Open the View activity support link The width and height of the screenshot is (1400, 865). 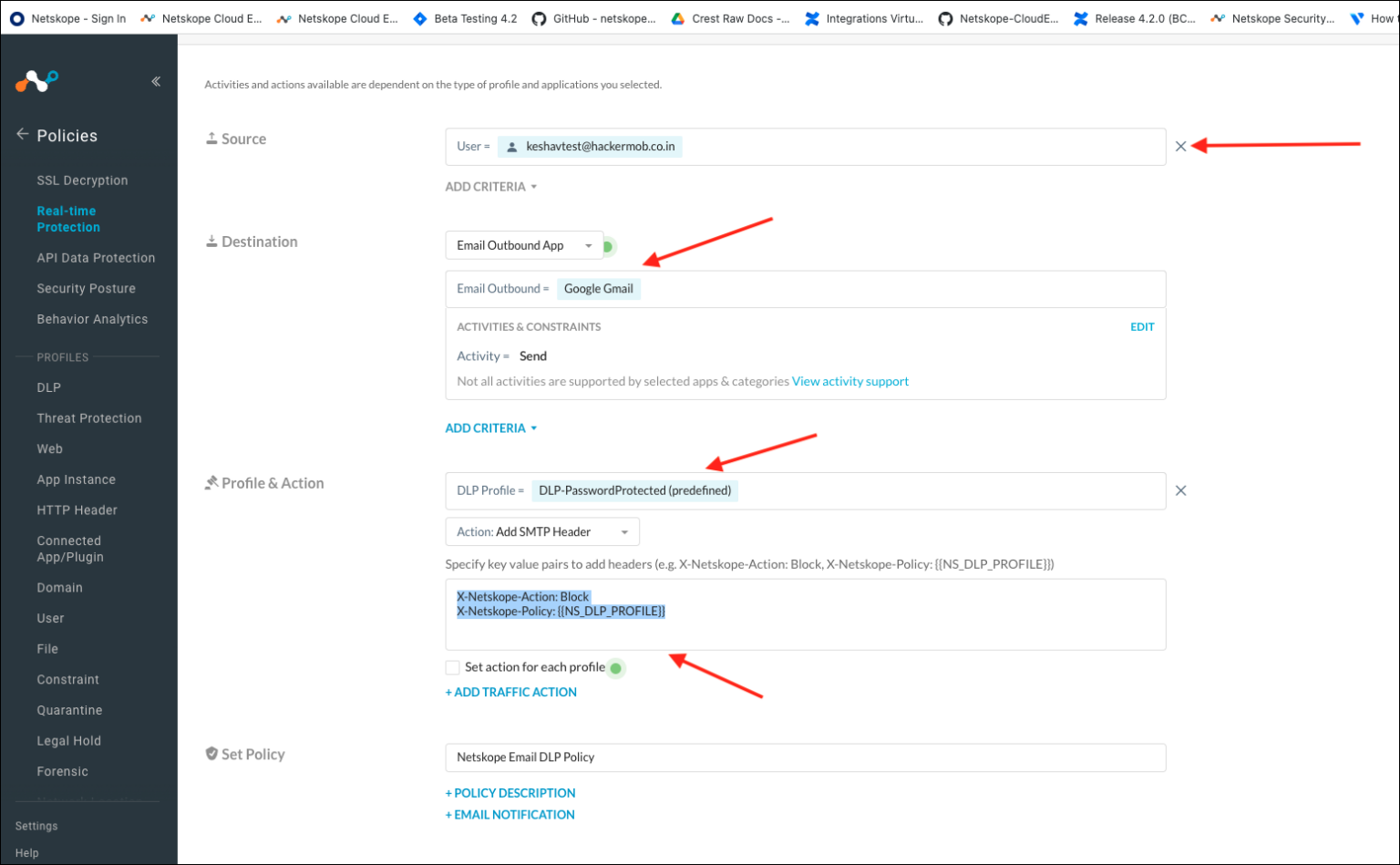849,381
